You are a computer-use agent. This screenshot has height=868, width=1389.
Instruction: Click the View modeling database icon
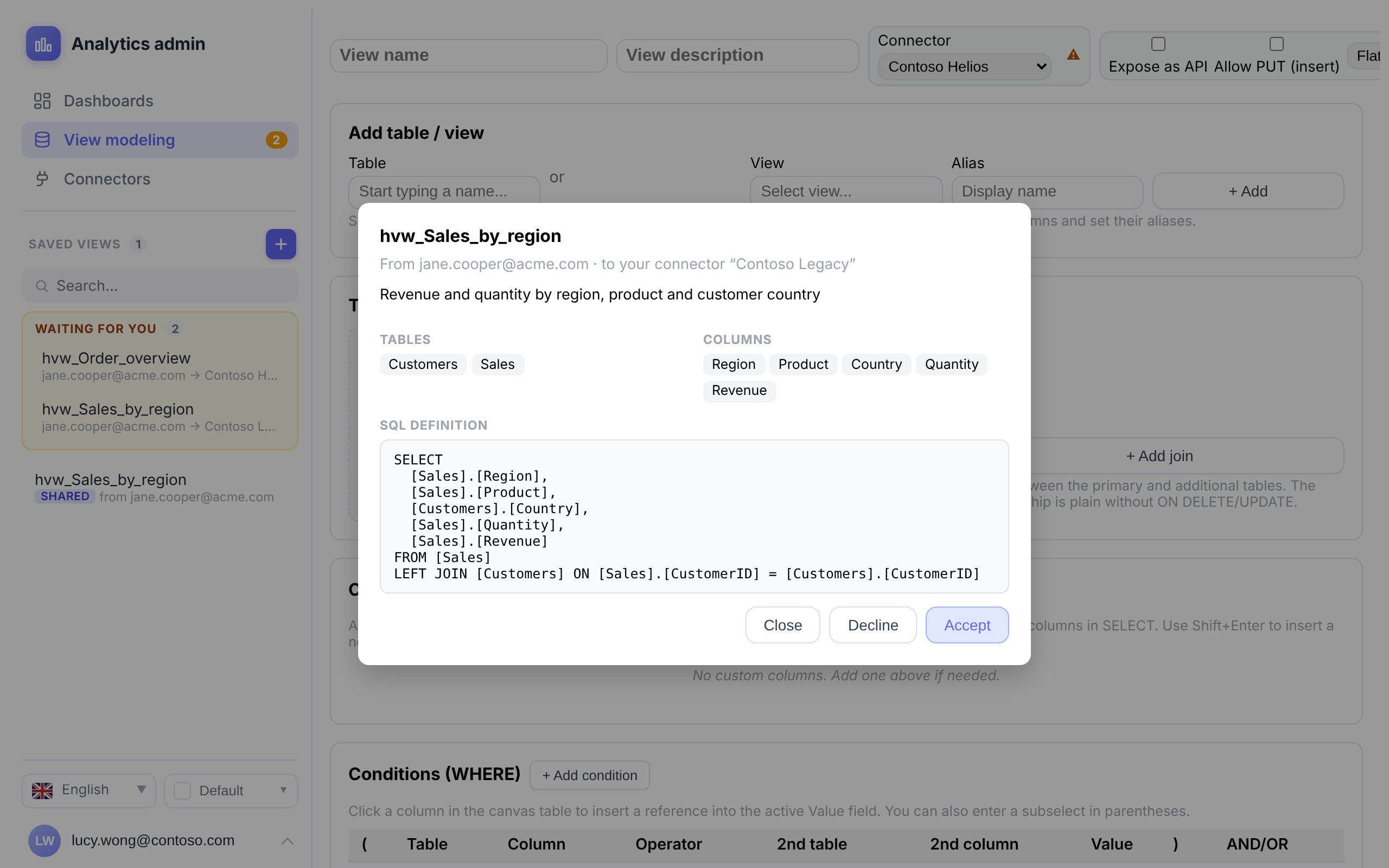click(42, 140)
